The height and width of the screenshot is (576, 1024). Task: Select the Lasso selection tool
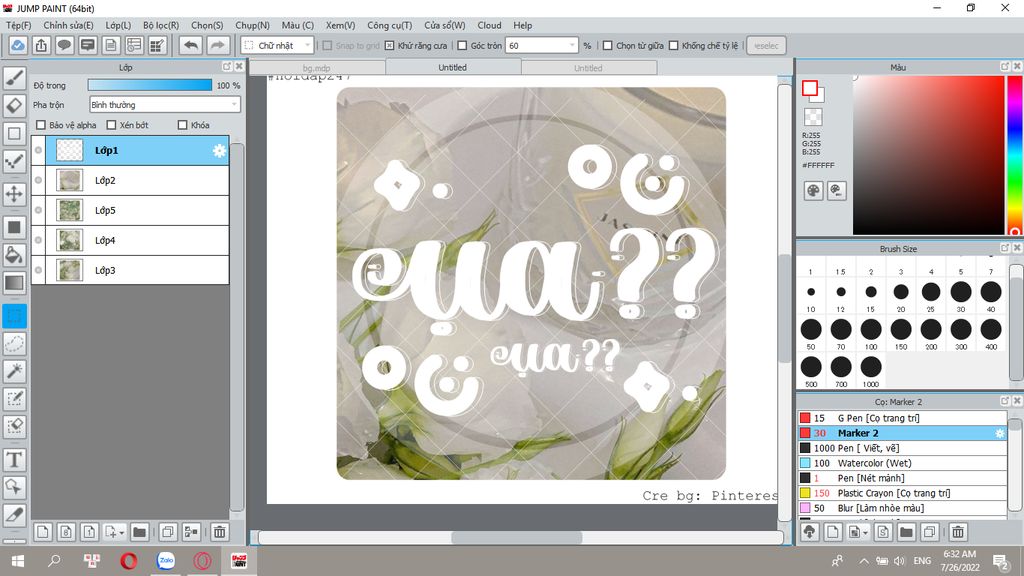[x=14, y=344]
